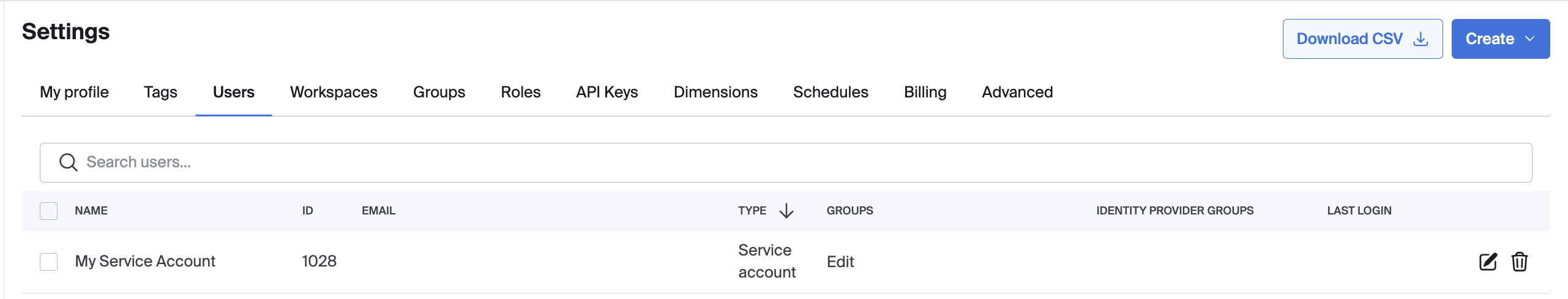The width and height of the screenshot is (1568, 299).
Task: Open the Schedules tab
Action: tap(831, 92)
